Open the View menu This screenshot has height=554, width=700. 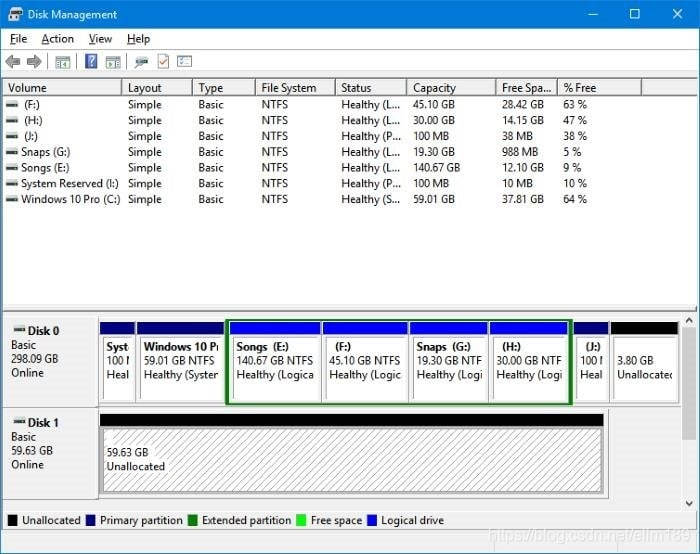pyautogui.click(x=100, y=39)
